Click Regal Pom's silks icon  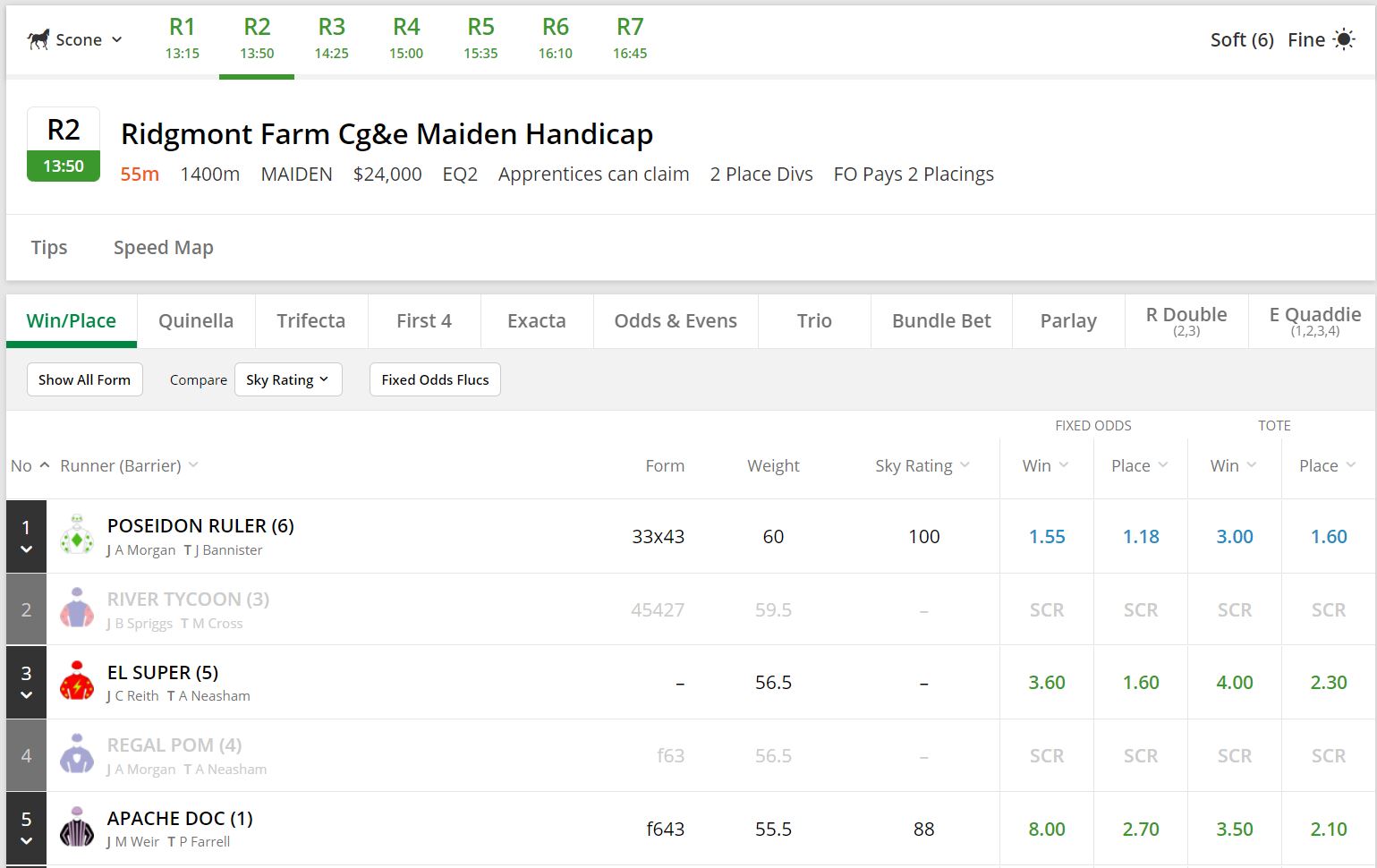[x=77, y=754]
